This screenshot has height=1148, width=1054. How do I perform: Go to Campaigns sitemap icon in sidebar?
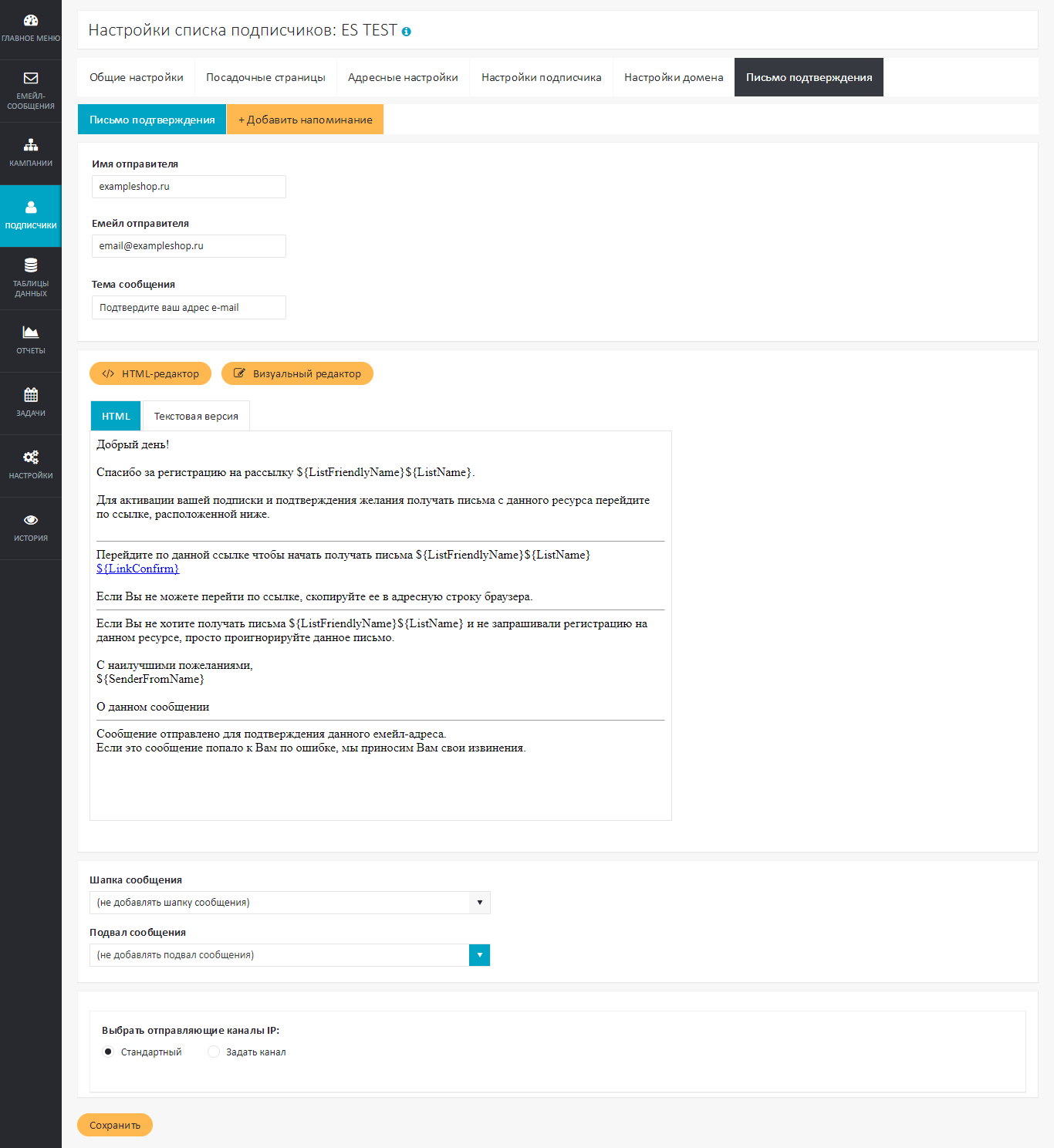tap(31, 145)
